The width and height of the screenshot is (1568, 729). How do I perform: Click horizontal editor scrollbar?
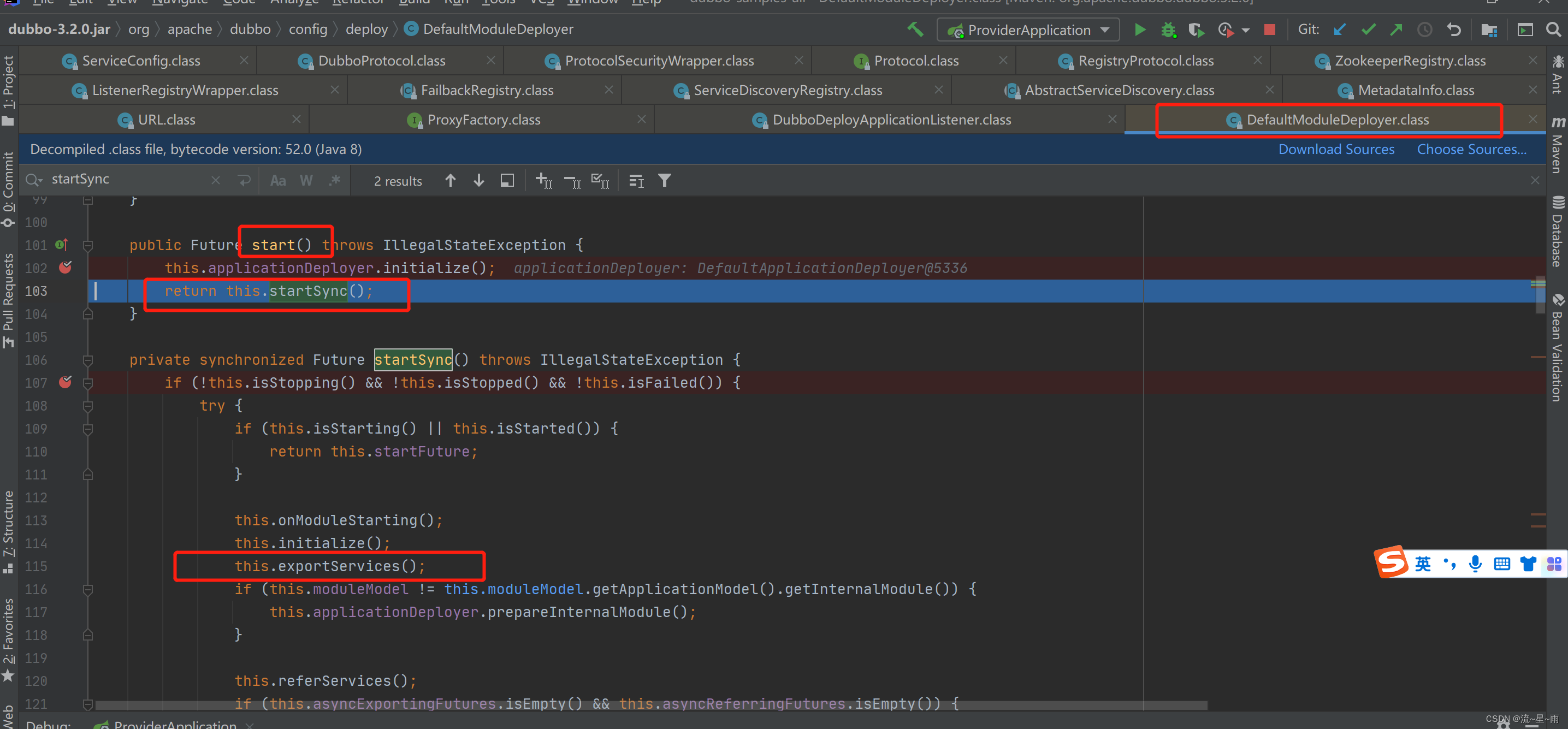[652, 706]
